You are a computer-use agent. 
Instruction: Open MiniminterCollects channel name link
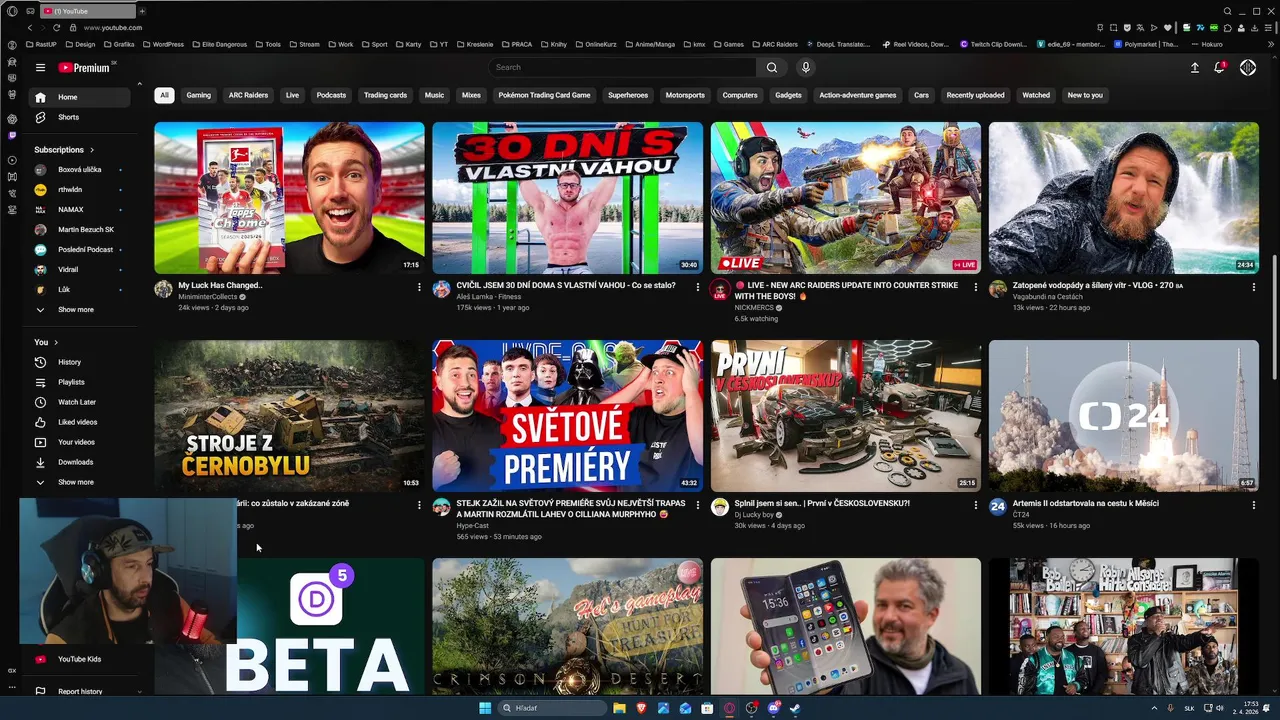208,297
